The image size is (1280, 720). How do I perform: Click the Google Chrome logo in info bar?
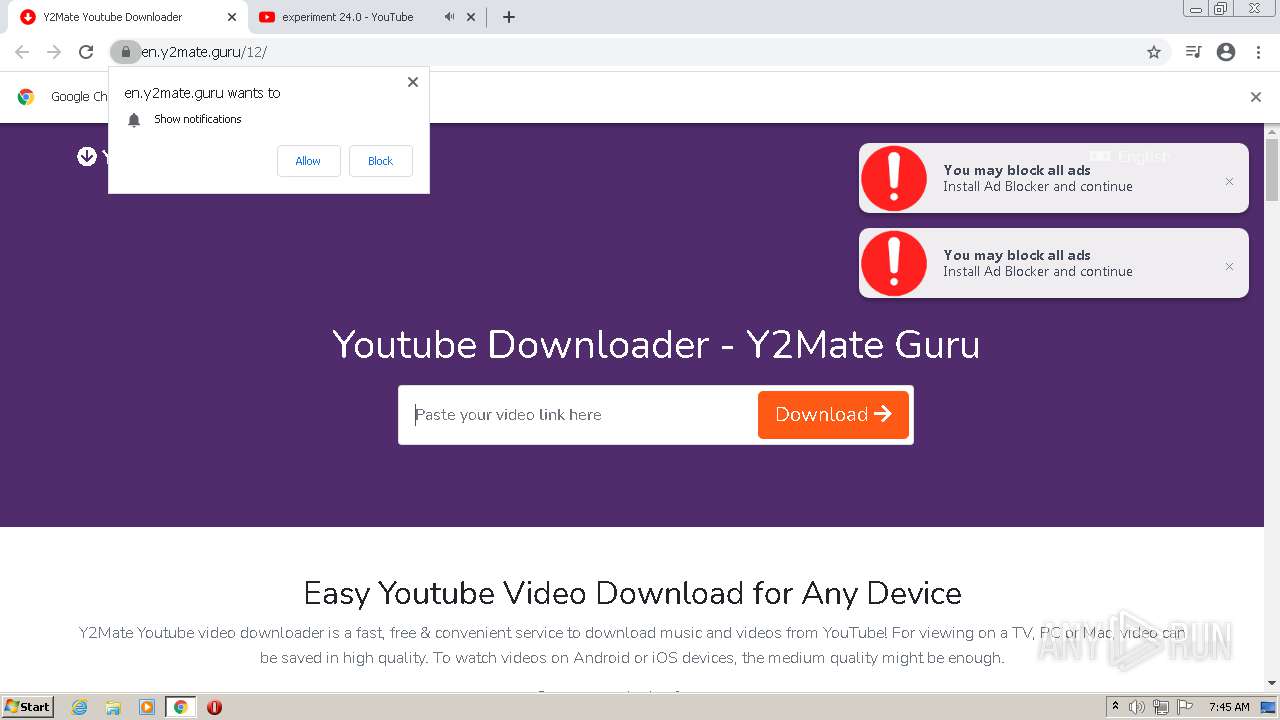tap(26, 97)
